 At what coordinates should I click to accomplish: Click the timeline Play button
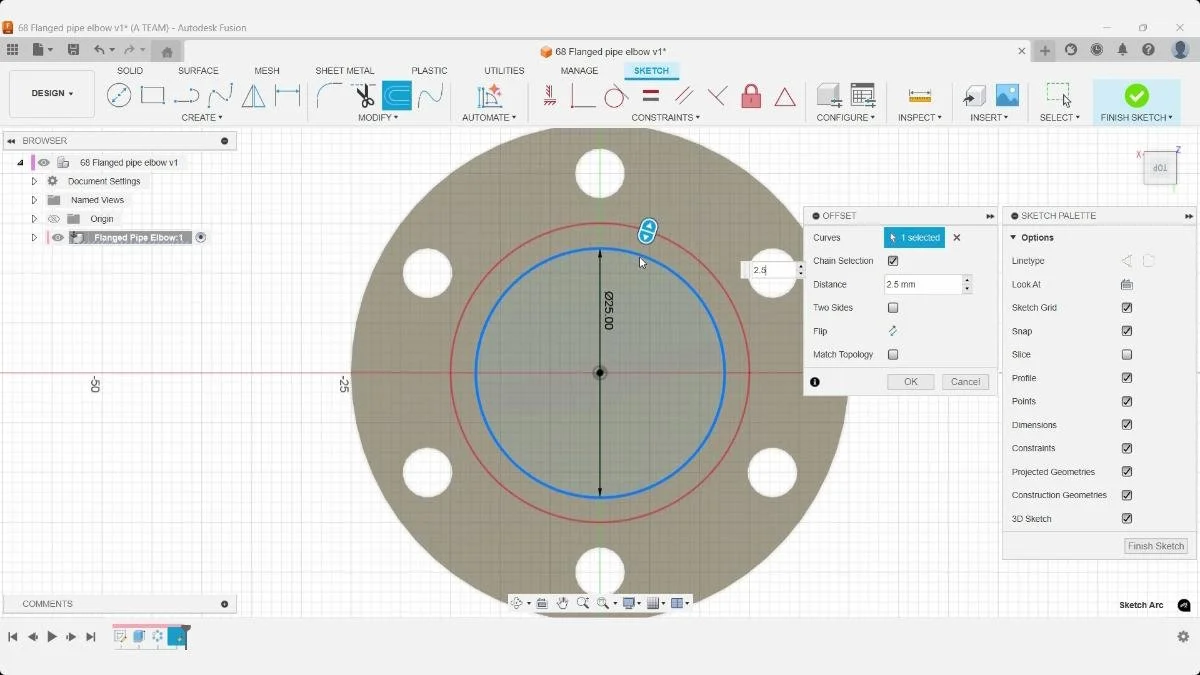tap(52, 637)
